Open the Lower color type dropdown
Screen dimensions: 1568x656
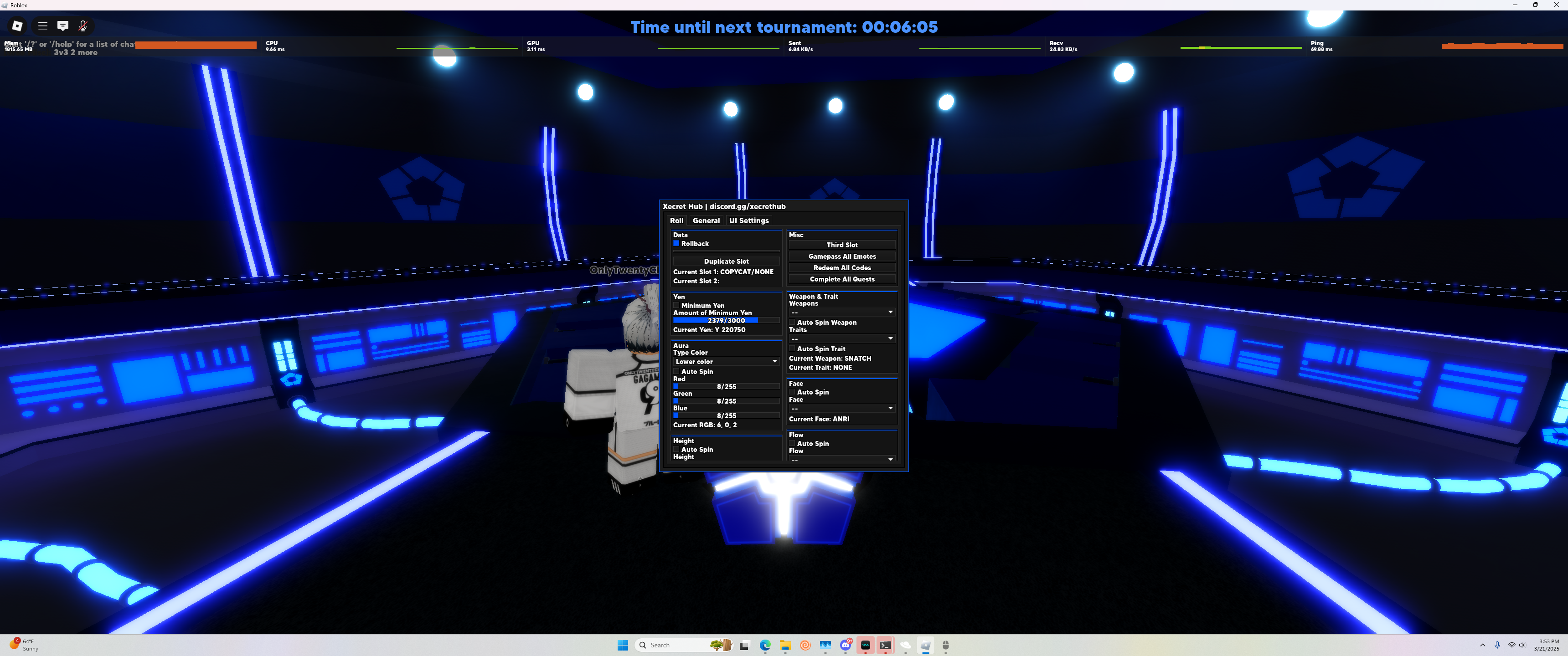click(x=726, y=361)
